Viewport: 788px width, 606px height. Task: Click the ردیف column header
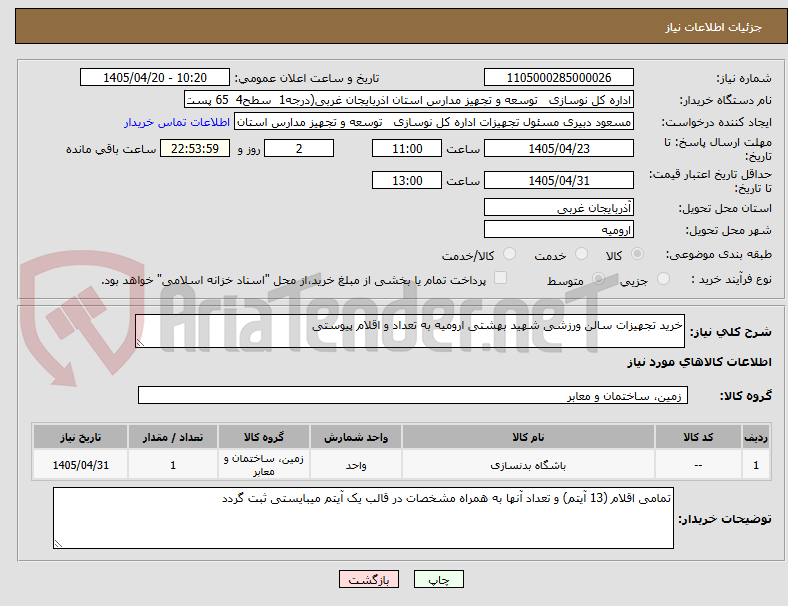point(755,437)
